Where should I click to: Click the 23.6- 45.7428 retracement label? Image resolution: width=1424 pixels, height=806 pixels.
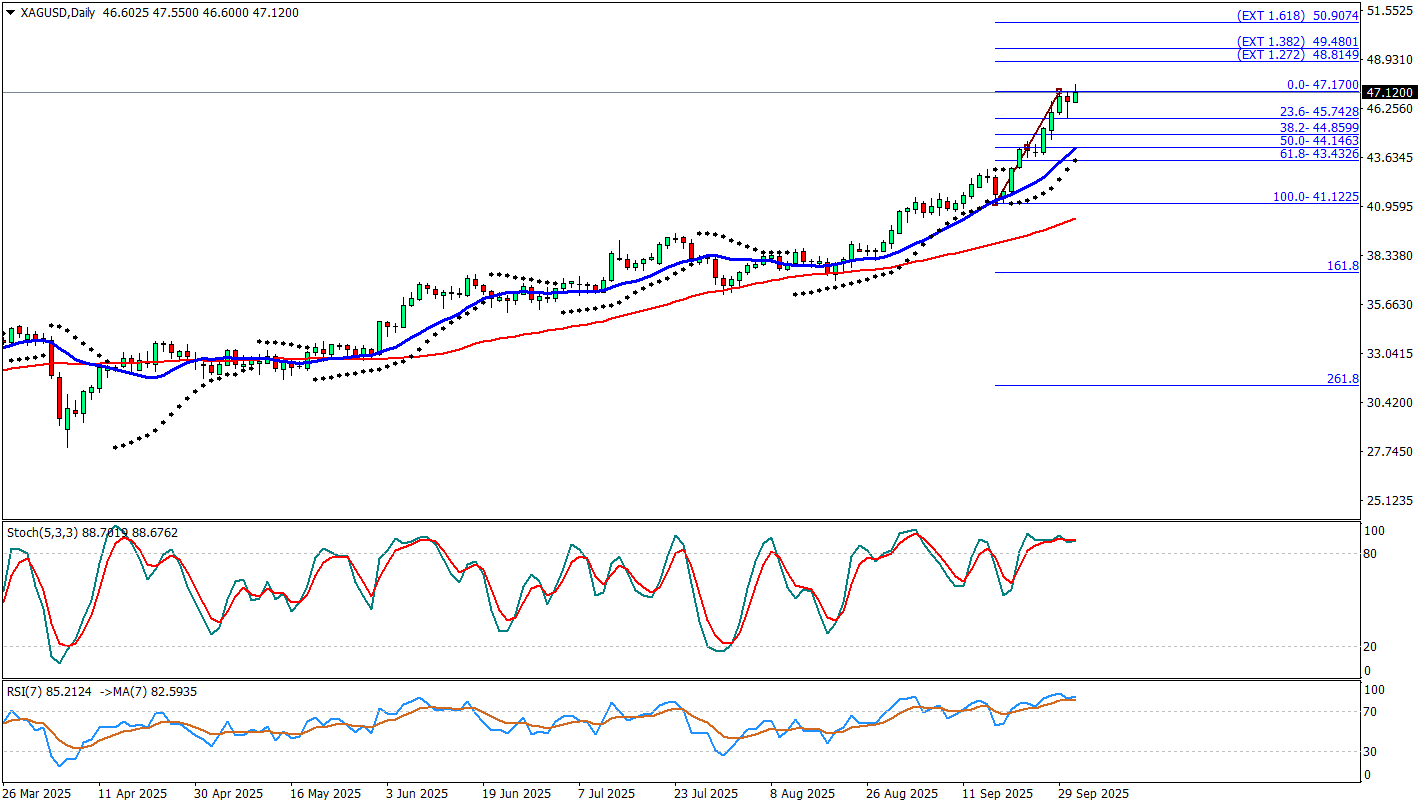pos(1319,112)
